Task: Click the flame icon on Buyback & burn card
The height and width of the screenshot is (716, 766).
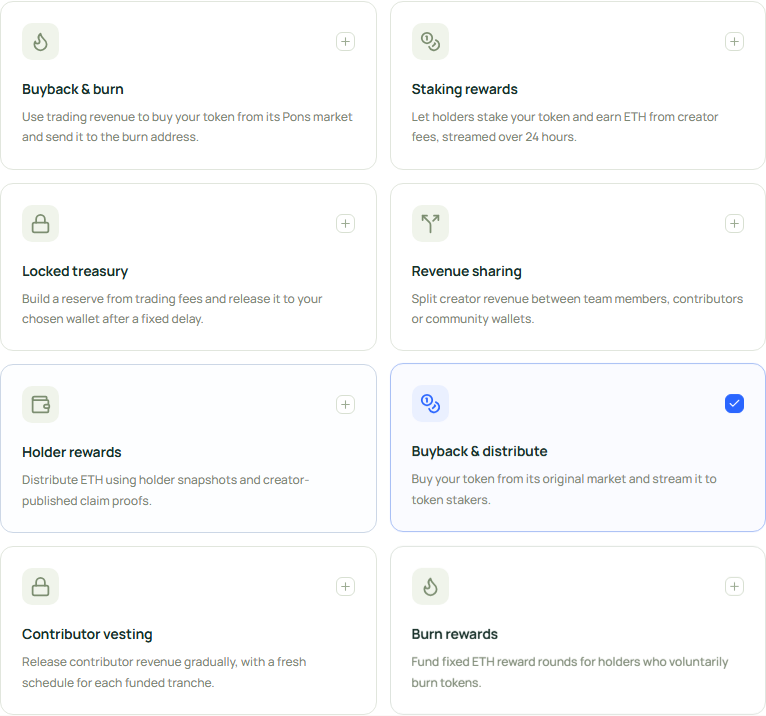Action: click(x=41, y=42)
